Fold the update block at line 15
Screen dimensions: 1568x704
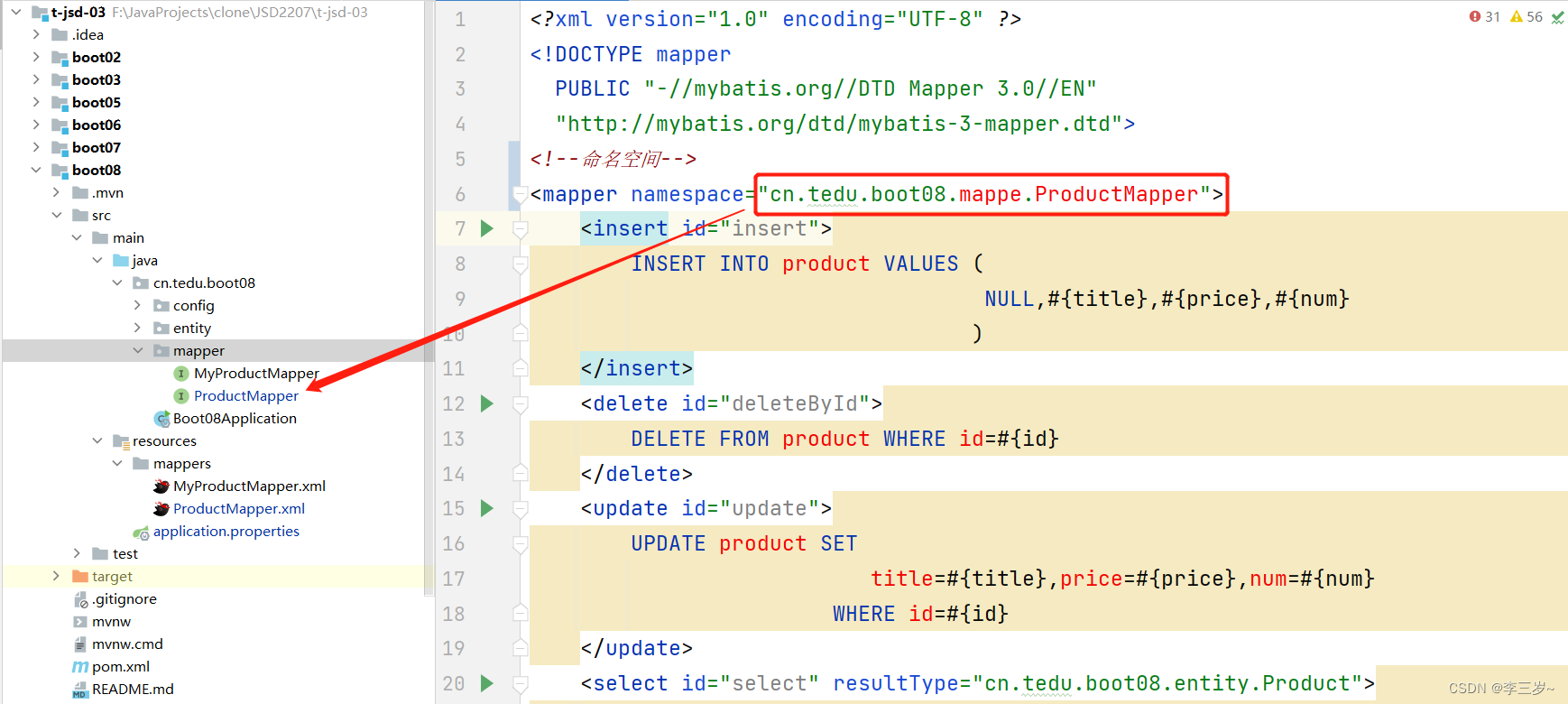(521, 509)
